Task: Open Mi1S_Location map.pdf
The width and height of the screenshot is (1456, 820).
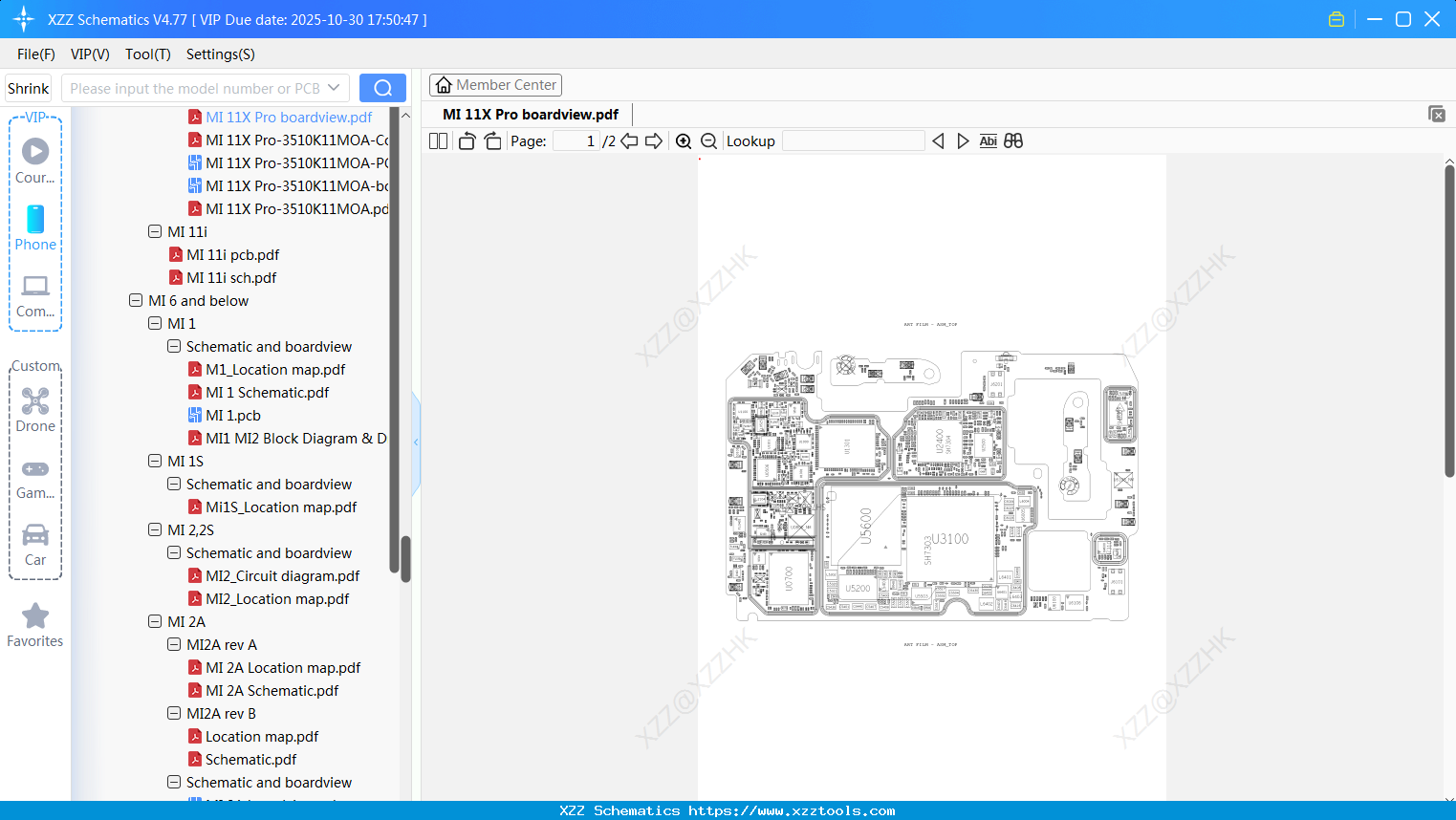Action: pos(281,507)
